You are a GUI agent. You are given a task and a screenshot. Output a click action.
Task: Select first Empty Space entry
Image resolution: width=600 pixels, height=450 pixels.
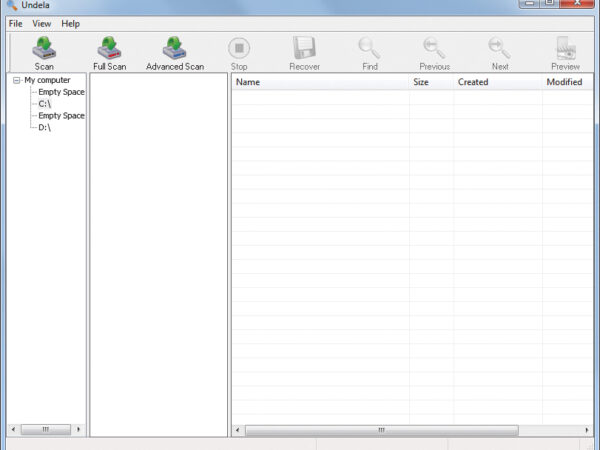(61, 92)
